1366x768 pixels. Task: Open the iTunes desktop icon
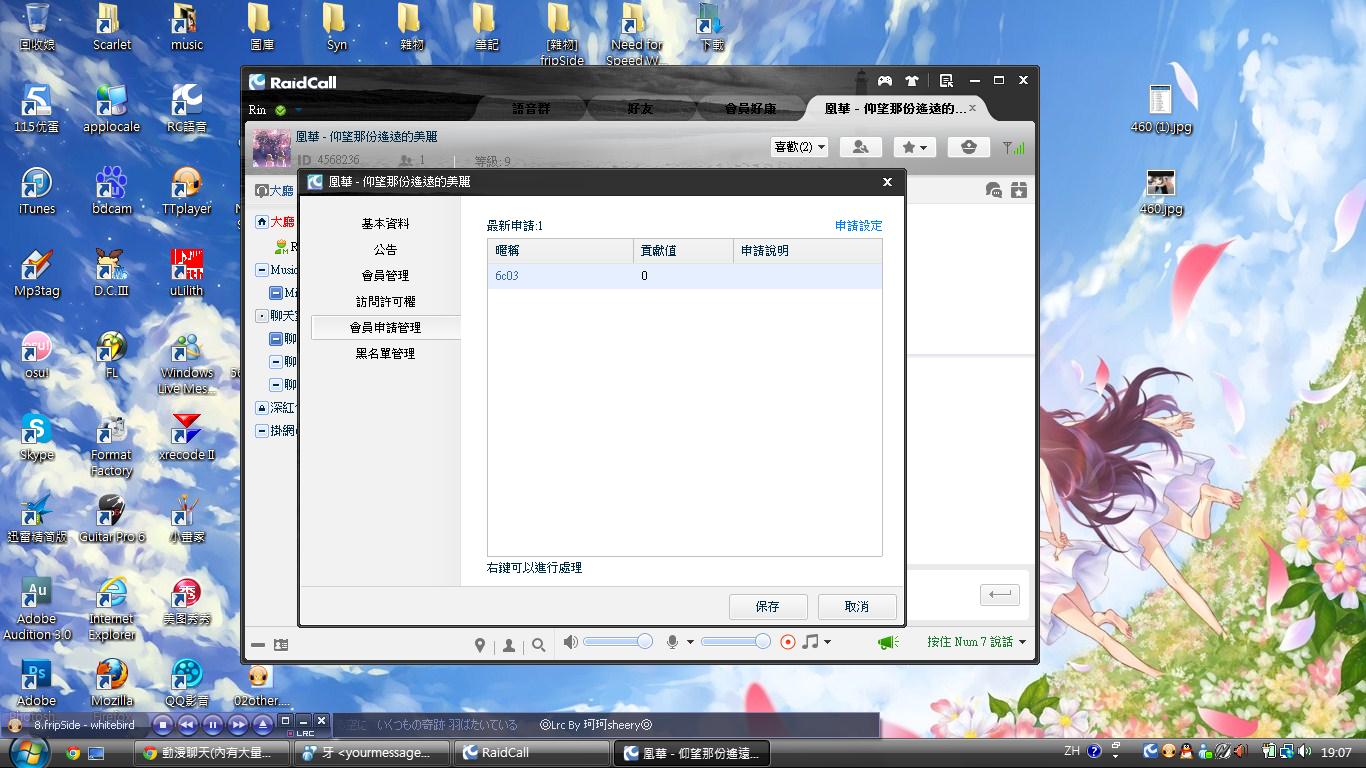pos(37,190)
